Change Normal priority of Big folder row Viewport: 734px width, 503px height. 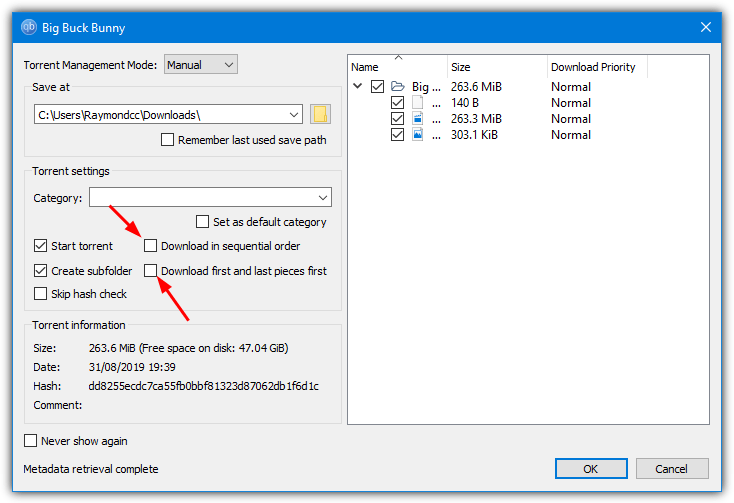pyautogui.click(x=571, y=87)
